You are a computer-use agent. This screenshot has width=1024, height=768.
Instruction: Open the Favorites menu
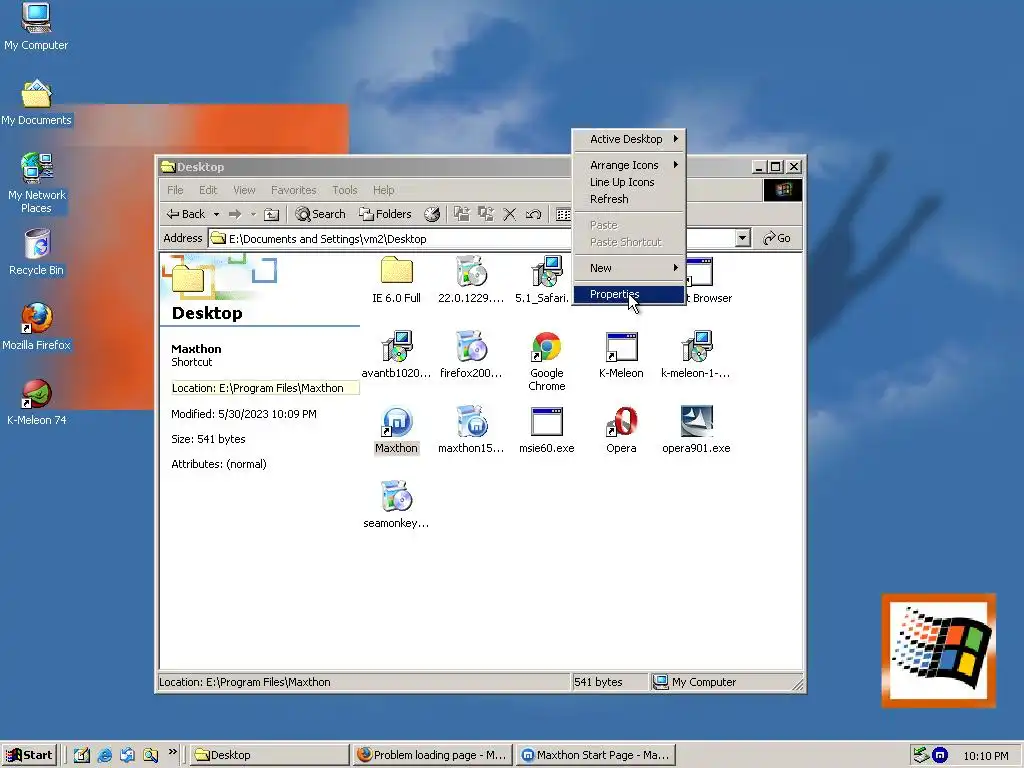[x=294, y=190]
